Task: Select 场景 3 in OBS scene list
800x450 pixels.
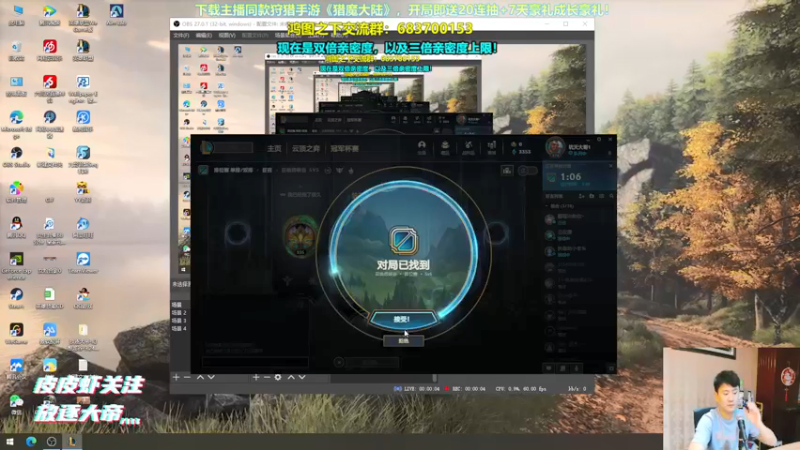Action: 179,320
